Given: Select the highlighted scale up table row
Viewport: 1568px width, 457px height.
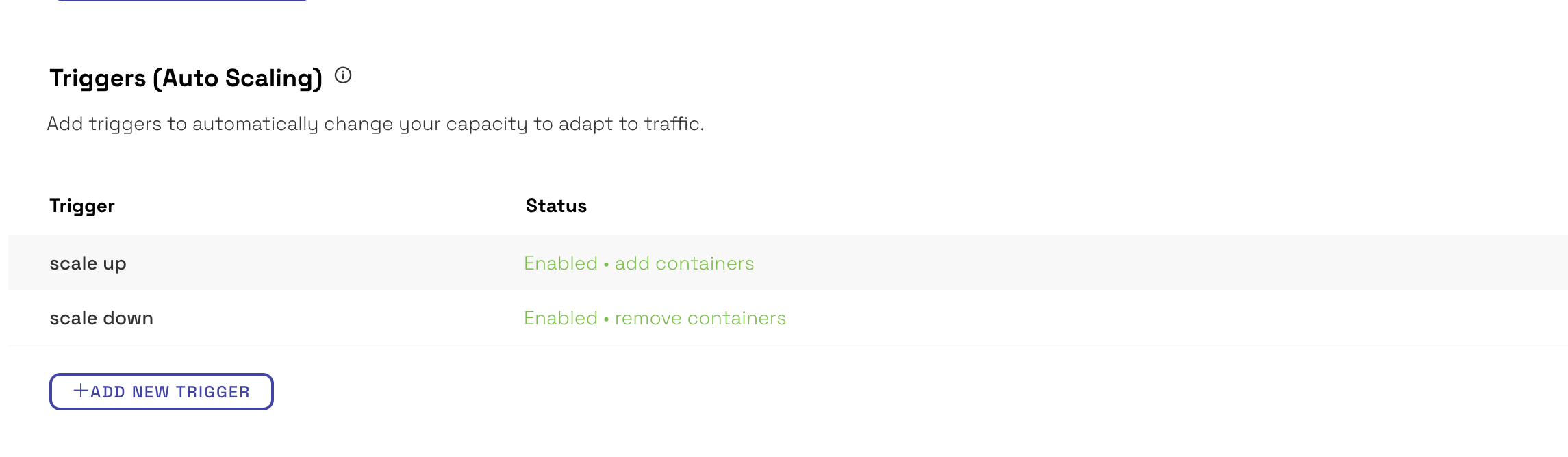Looking at the screenshot, I should click(788, 263).
